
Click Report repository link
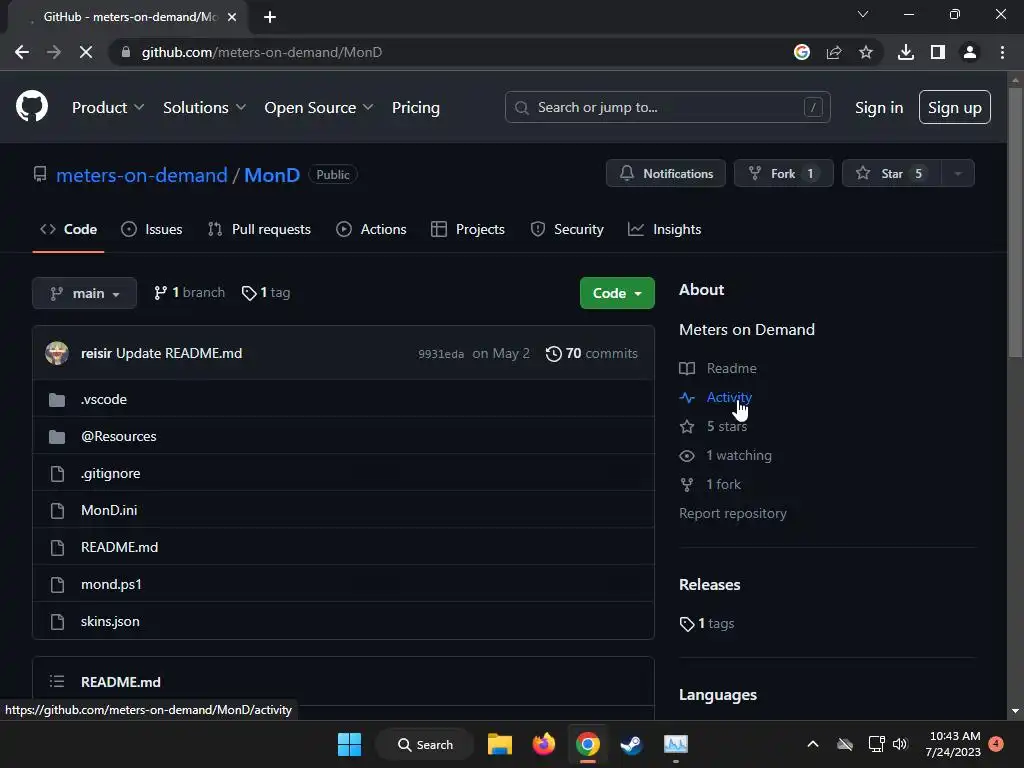pos(733,513)
